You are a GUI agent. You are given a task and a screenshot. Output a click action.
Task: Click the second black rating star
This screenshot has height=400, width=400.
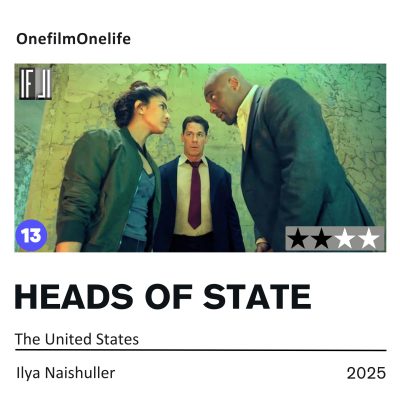pyautogui.click(x=321, y=239)
